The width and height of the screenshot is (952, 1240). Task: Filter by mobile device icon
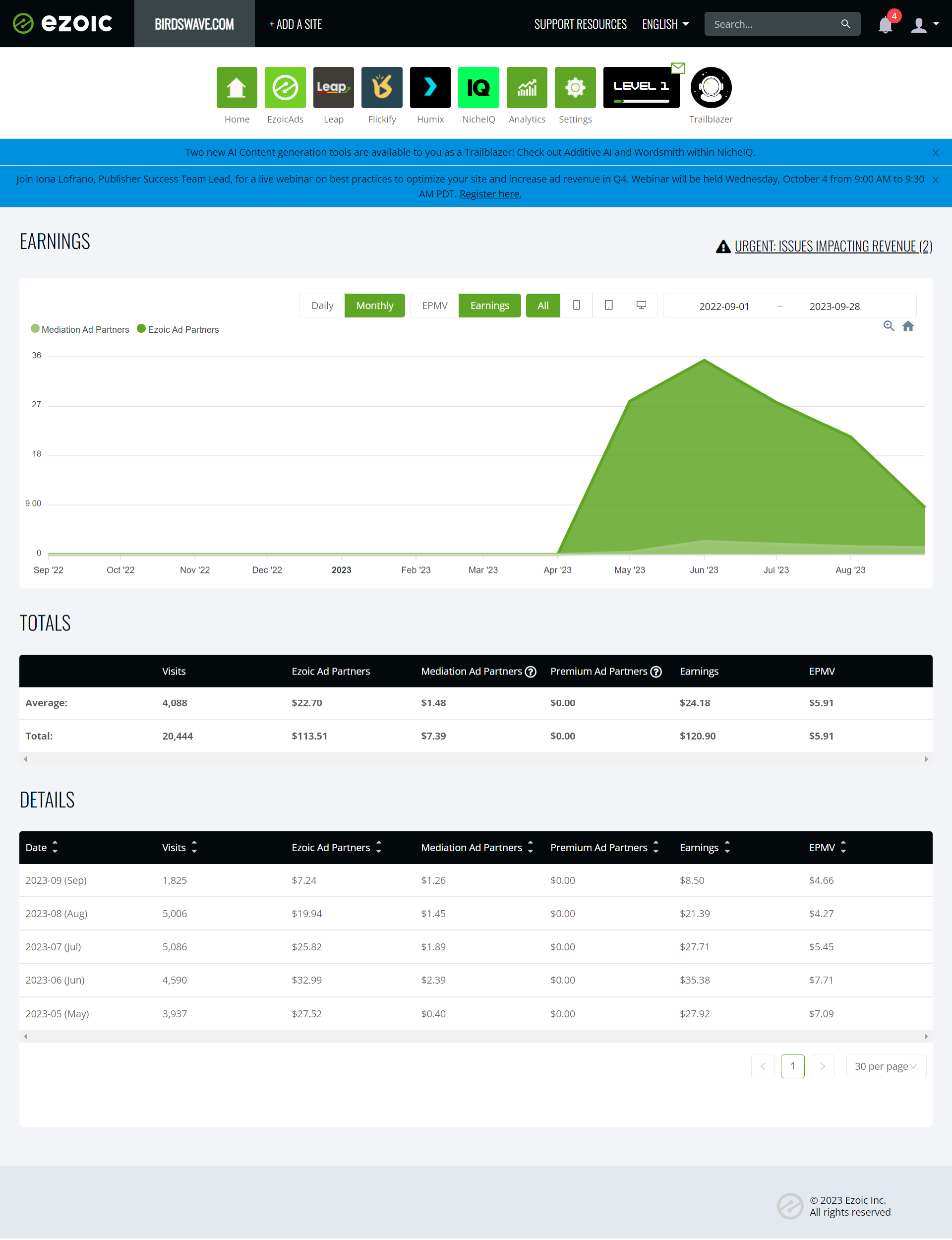[x=576, y=306]
